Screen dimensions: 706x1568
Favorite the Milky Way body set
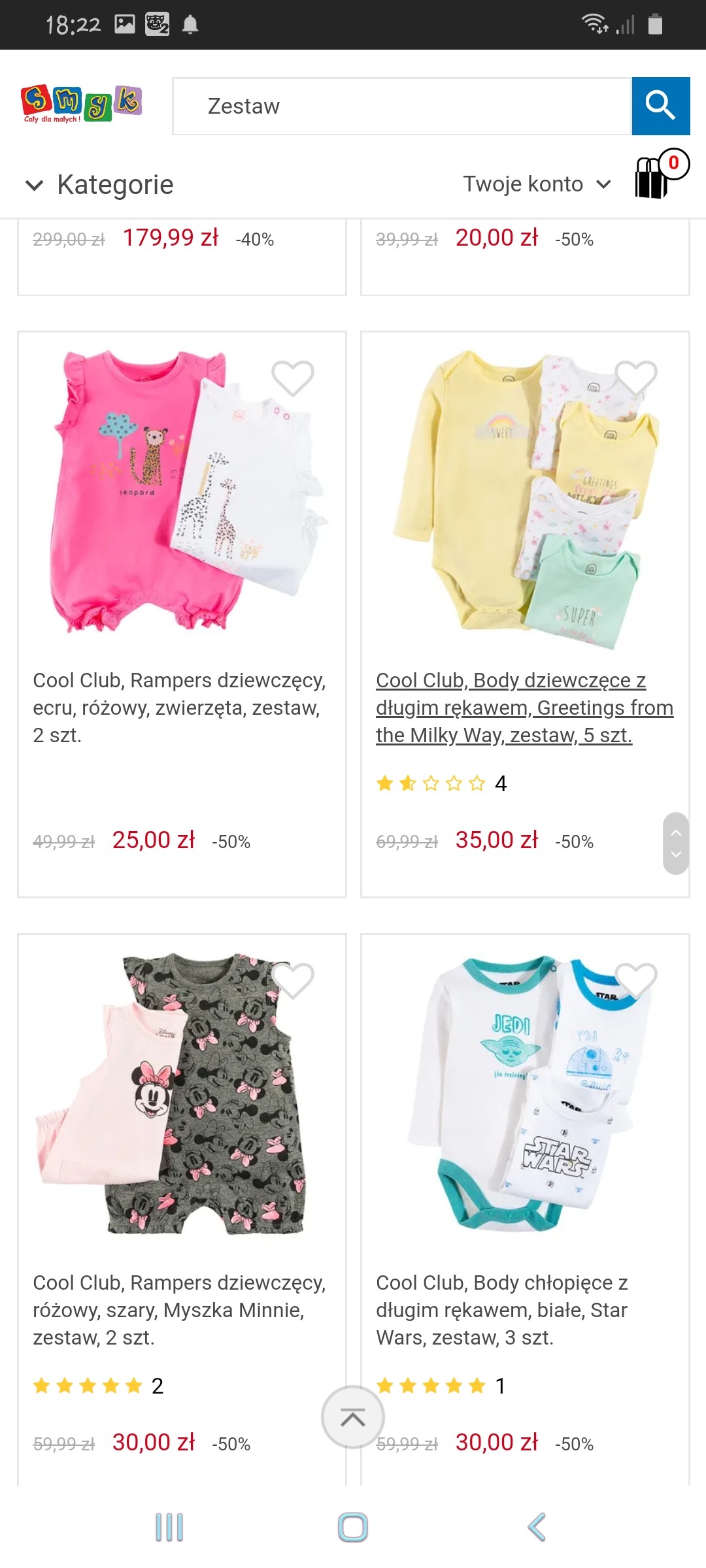(636, 378)
